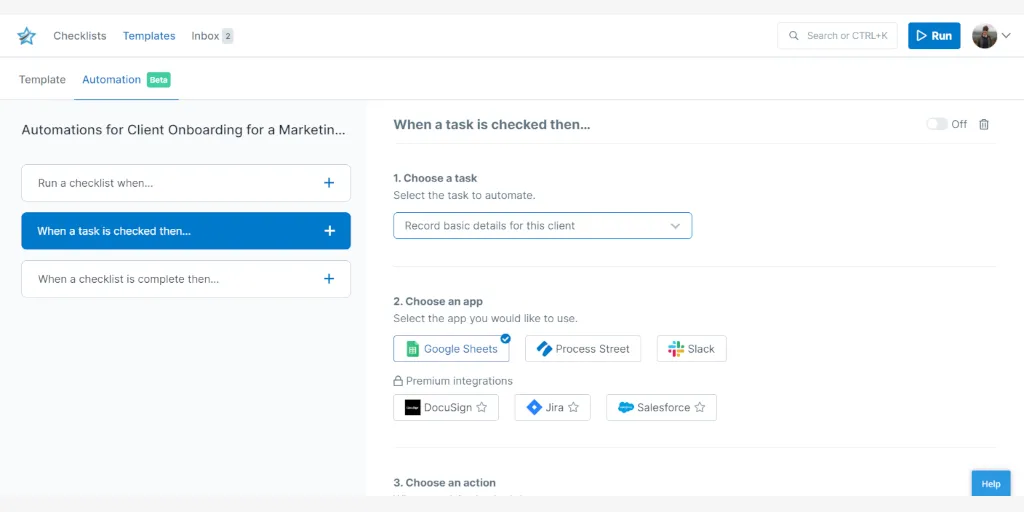
Task: Click the star next to DocuSign
Action: [x=481, y=408]
